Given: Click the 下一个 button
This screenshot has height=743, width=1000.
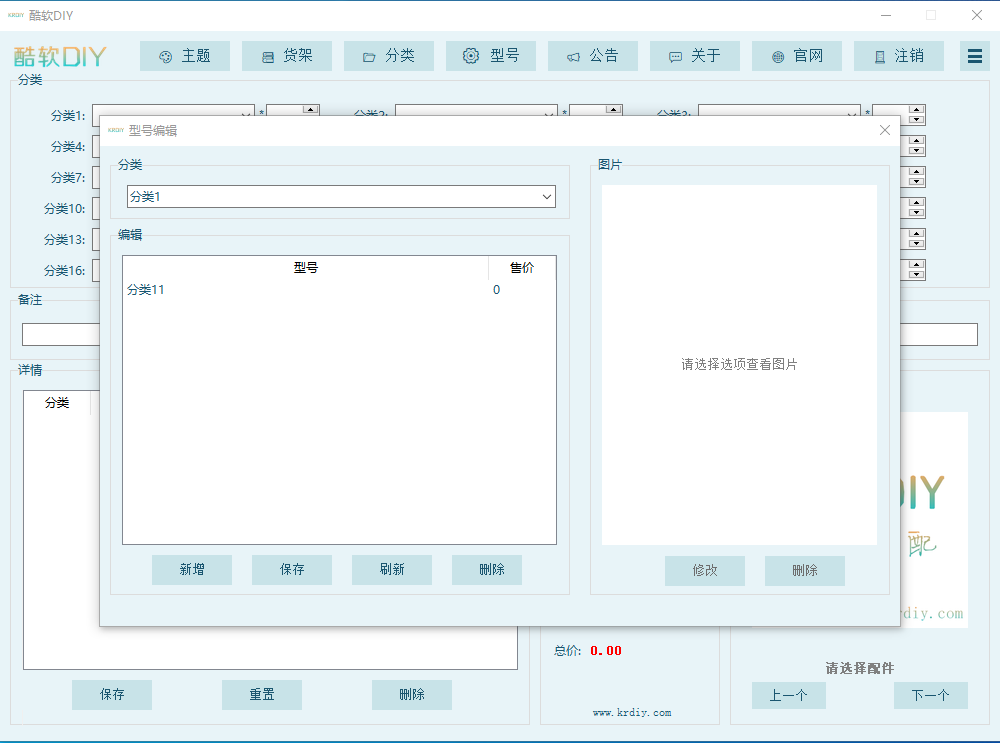Looking at the screenshot, I should (x=930, y=695).
